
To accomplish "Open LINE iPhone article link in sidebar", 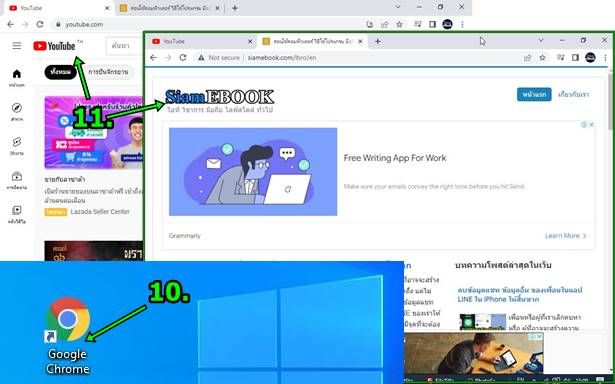I will click(x=520, y=295).
